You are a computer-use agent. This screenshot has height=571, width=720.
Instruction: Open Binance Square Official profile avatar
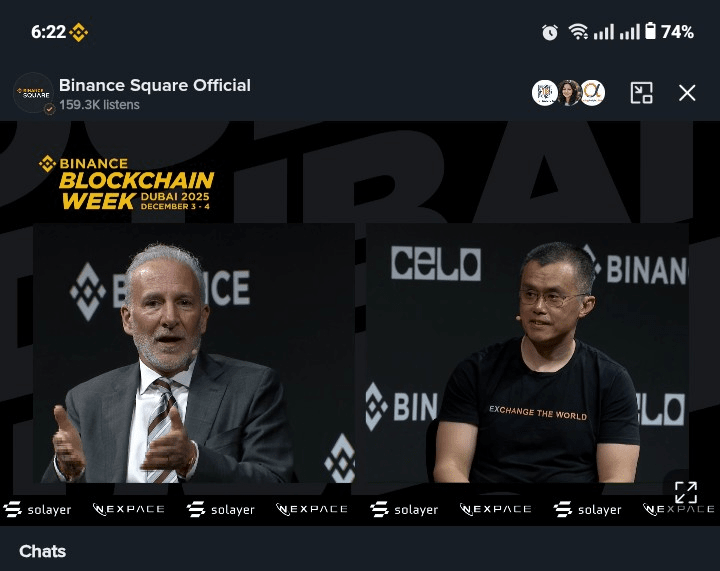[x=34, y=93]
